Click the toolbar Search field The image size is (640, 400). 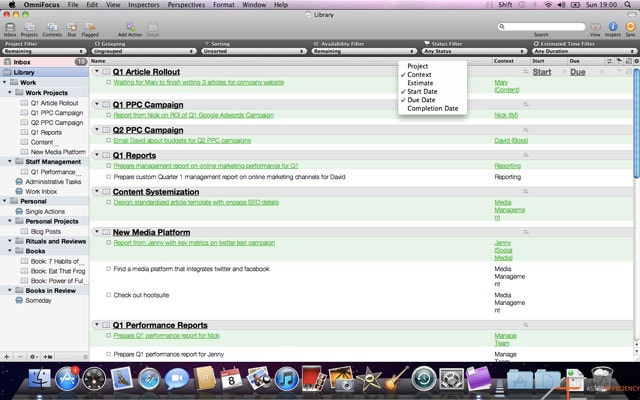pos(541,27)
